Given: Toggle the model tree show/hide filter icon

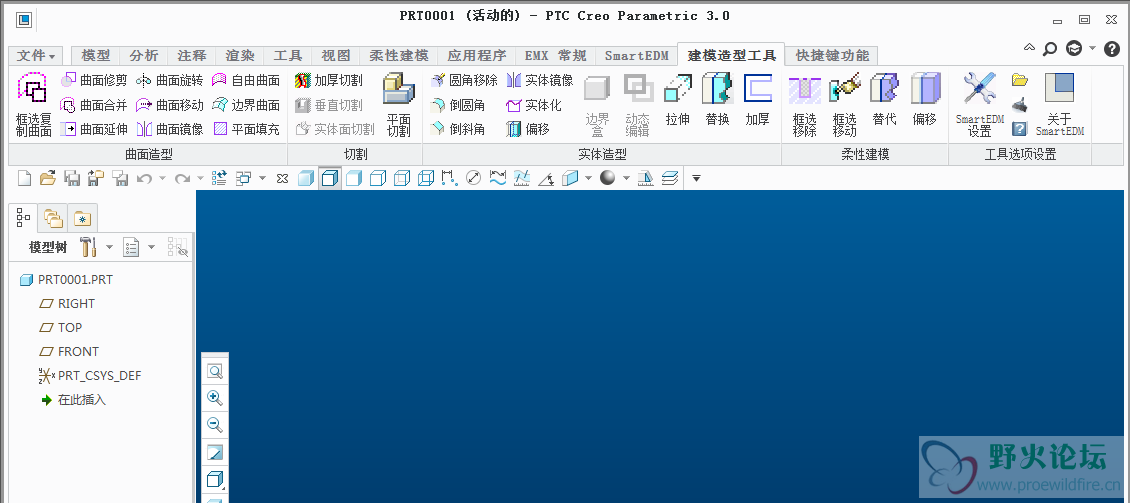Looking at the screenshot, I should pos(177,248).
